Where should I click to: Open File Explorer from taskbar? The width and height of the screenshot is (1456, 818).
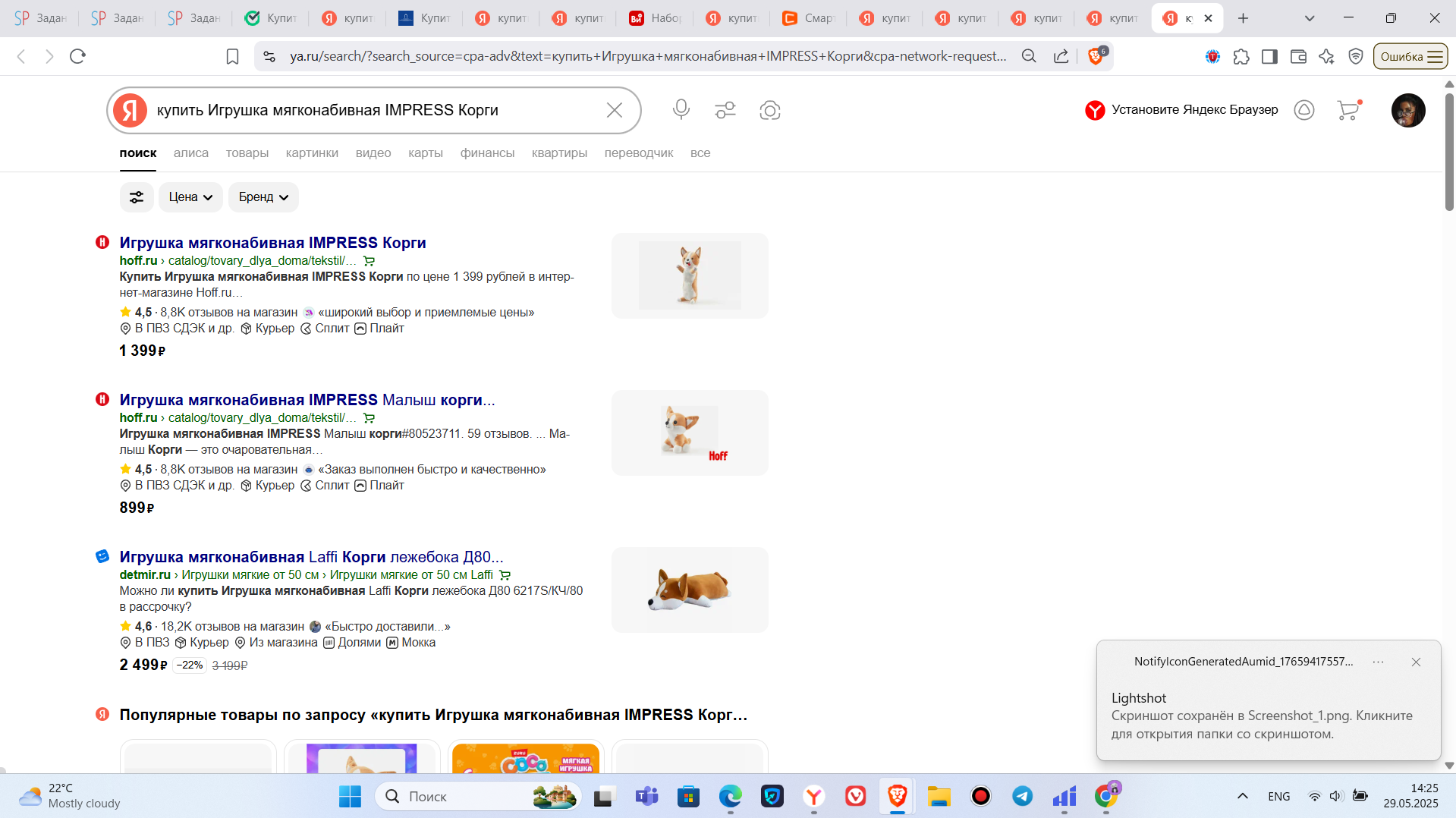pos(939,796)
